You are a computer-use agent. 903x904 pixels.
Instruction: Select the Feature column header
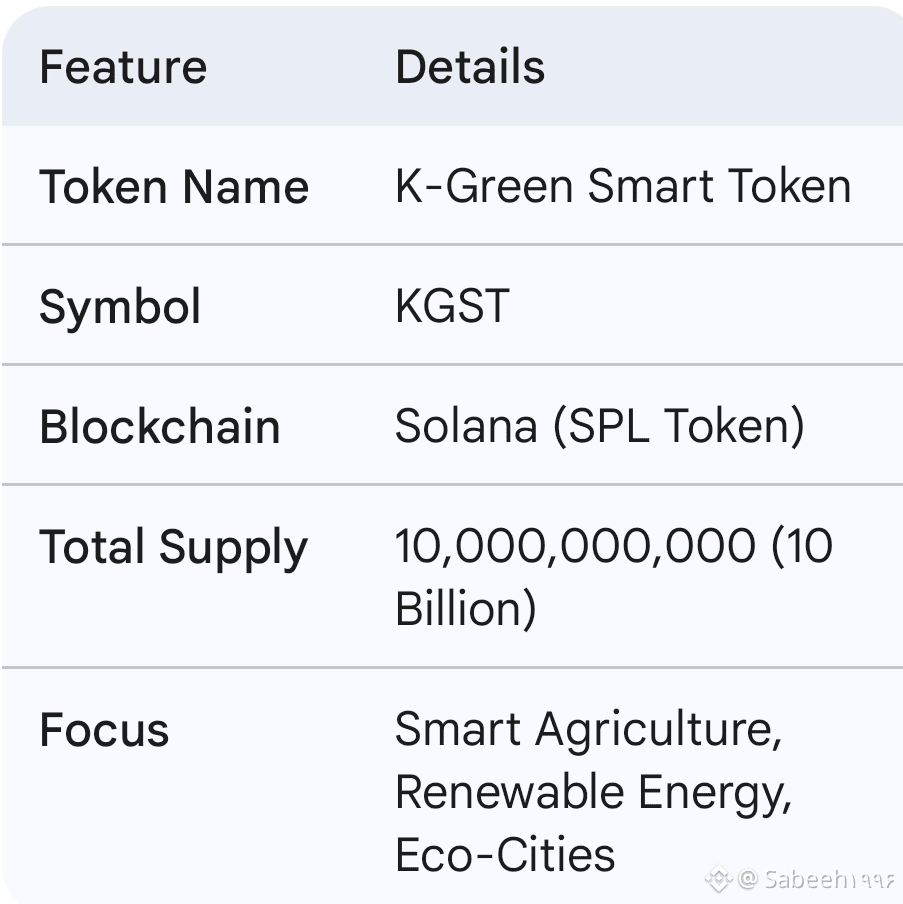pos(123,67)
